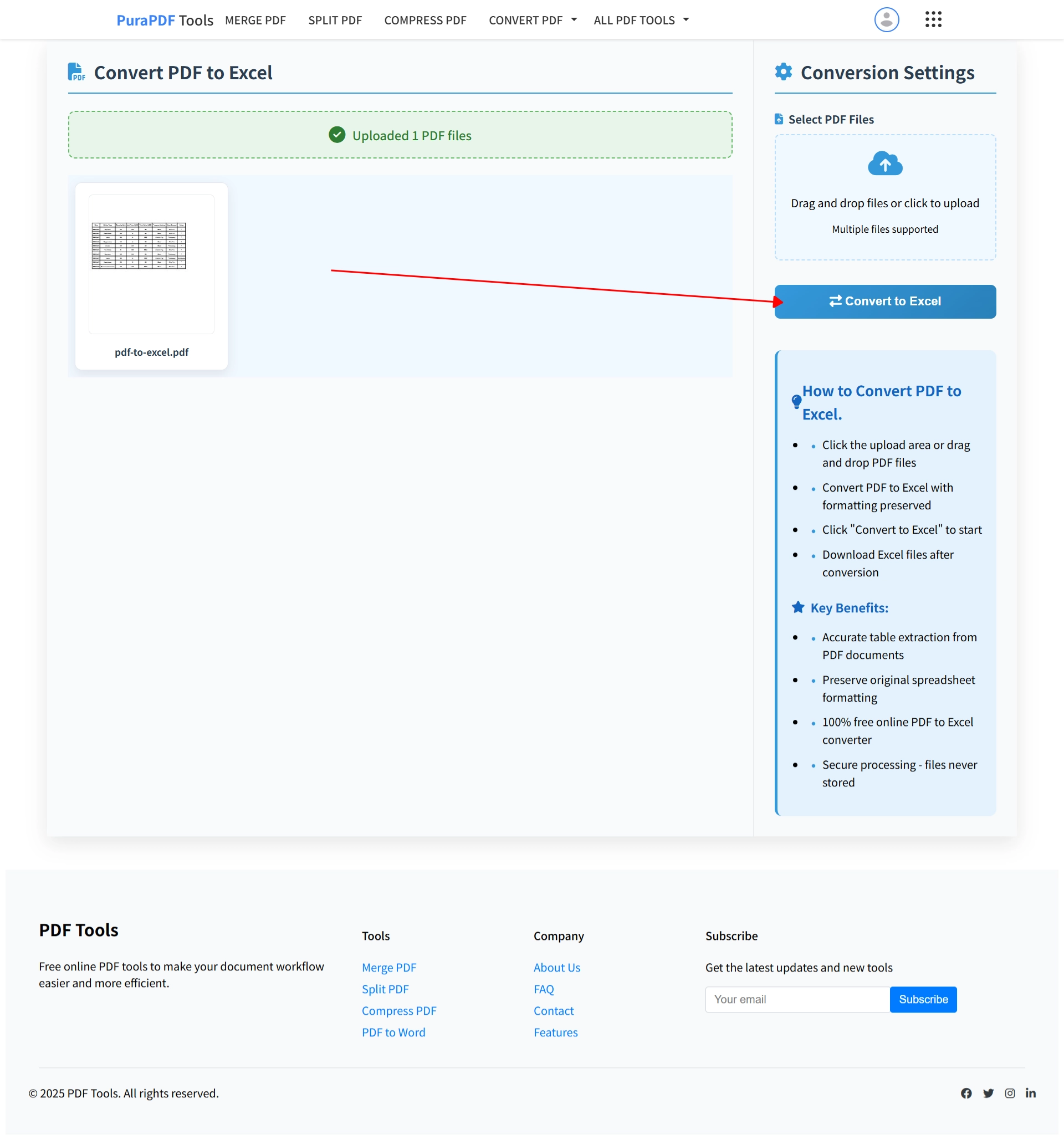Expand the All PDF Tools dropdown
This screenshot has height=1140, width=1064.
641,20
